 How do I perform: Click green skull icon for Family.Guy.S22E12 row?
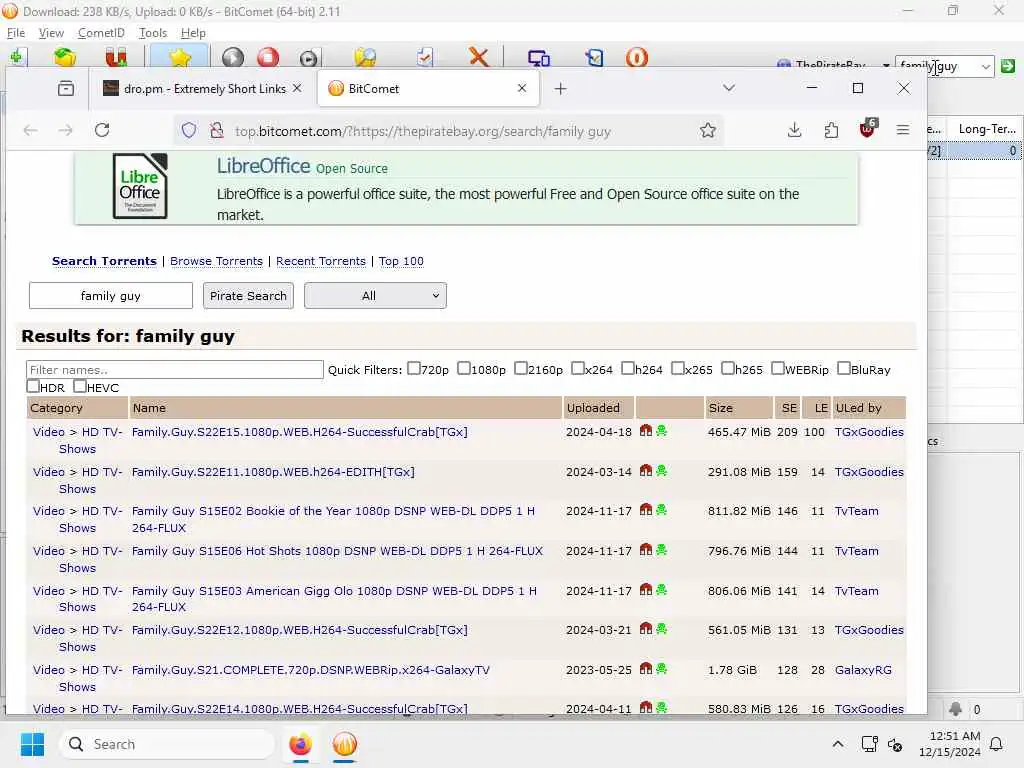[662, 628]
